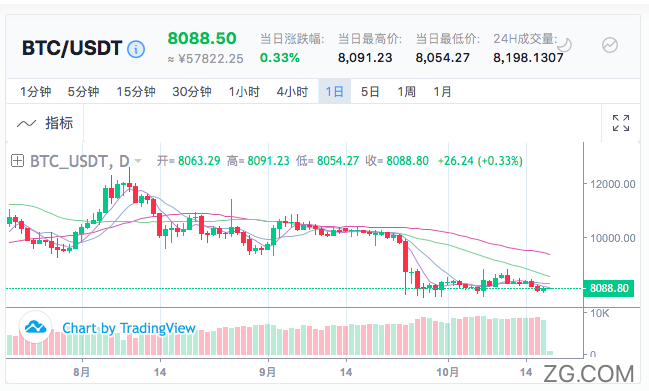Choose the 1周 timeframe
Screen dimensions: 649x391
click(406, 91)
